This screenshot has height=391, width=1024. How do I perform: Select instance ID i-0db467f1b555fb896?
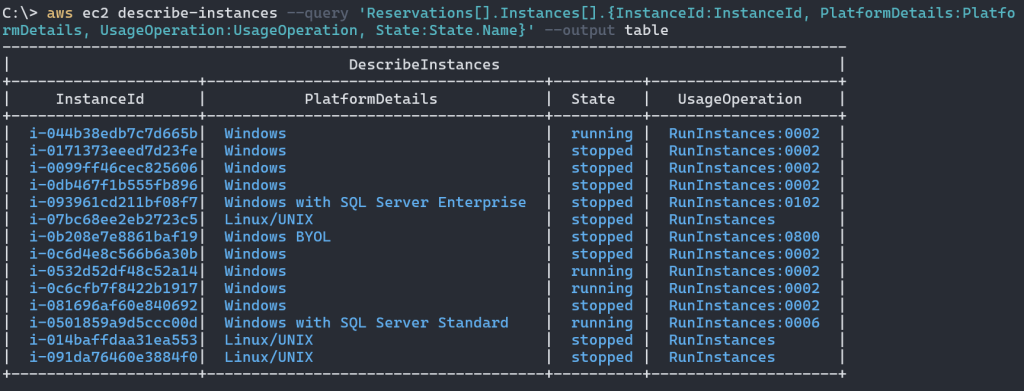click(114, 185)
